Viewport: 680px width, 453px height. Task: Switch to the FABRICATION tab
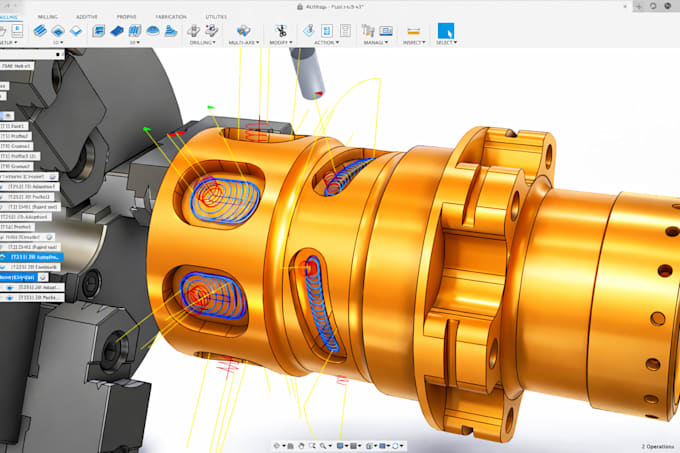coord(171,16)
